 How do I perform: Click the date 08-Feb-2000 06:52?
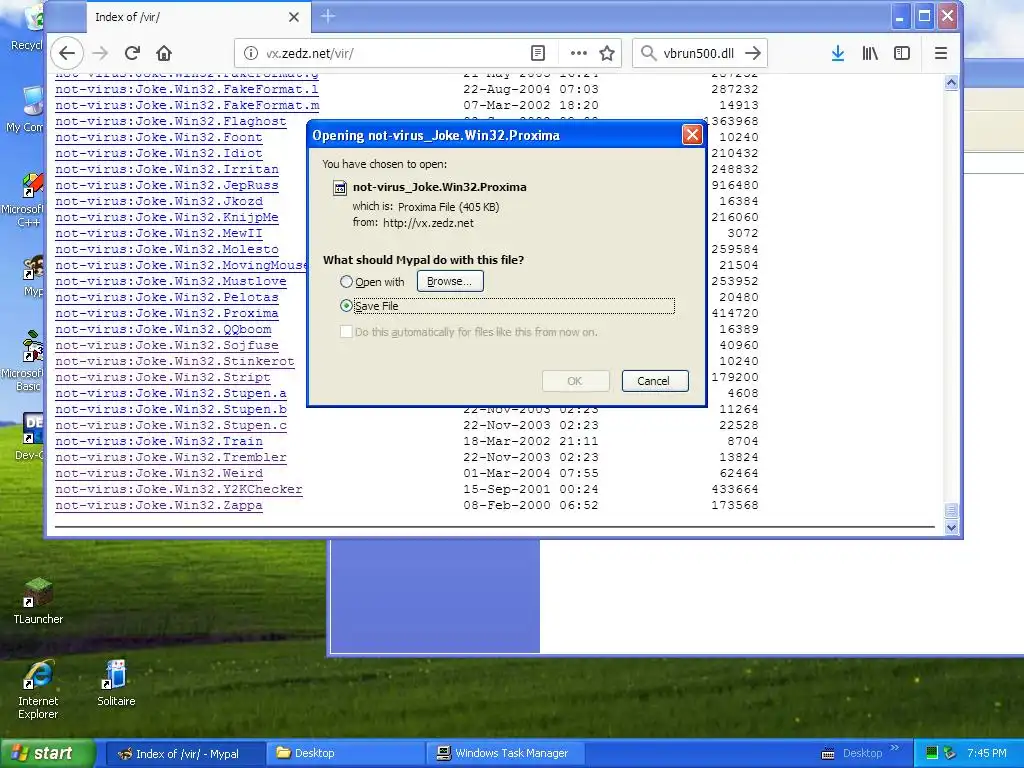click(x=530, y=505)
